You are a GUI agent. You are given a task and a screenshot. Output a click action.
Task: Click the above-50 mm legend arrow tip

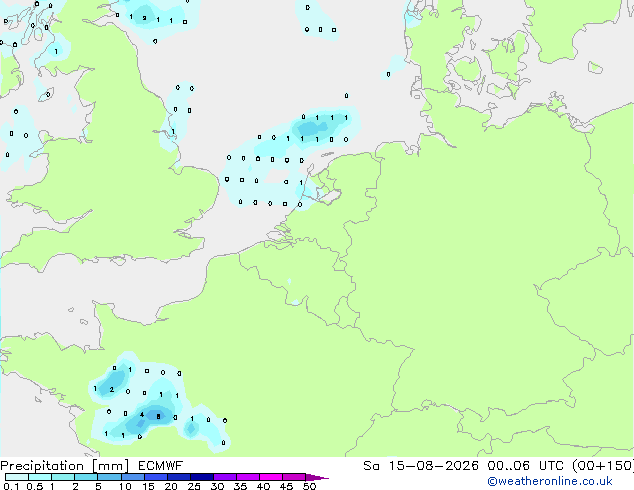click(317, 478)
